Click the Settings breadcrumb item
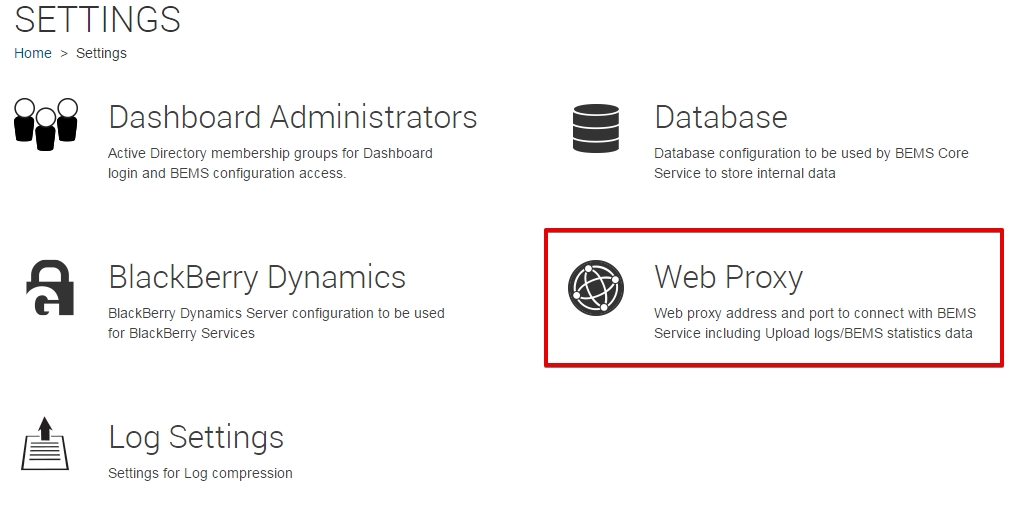Viewport: 1016px width, 505px height. 101,53
